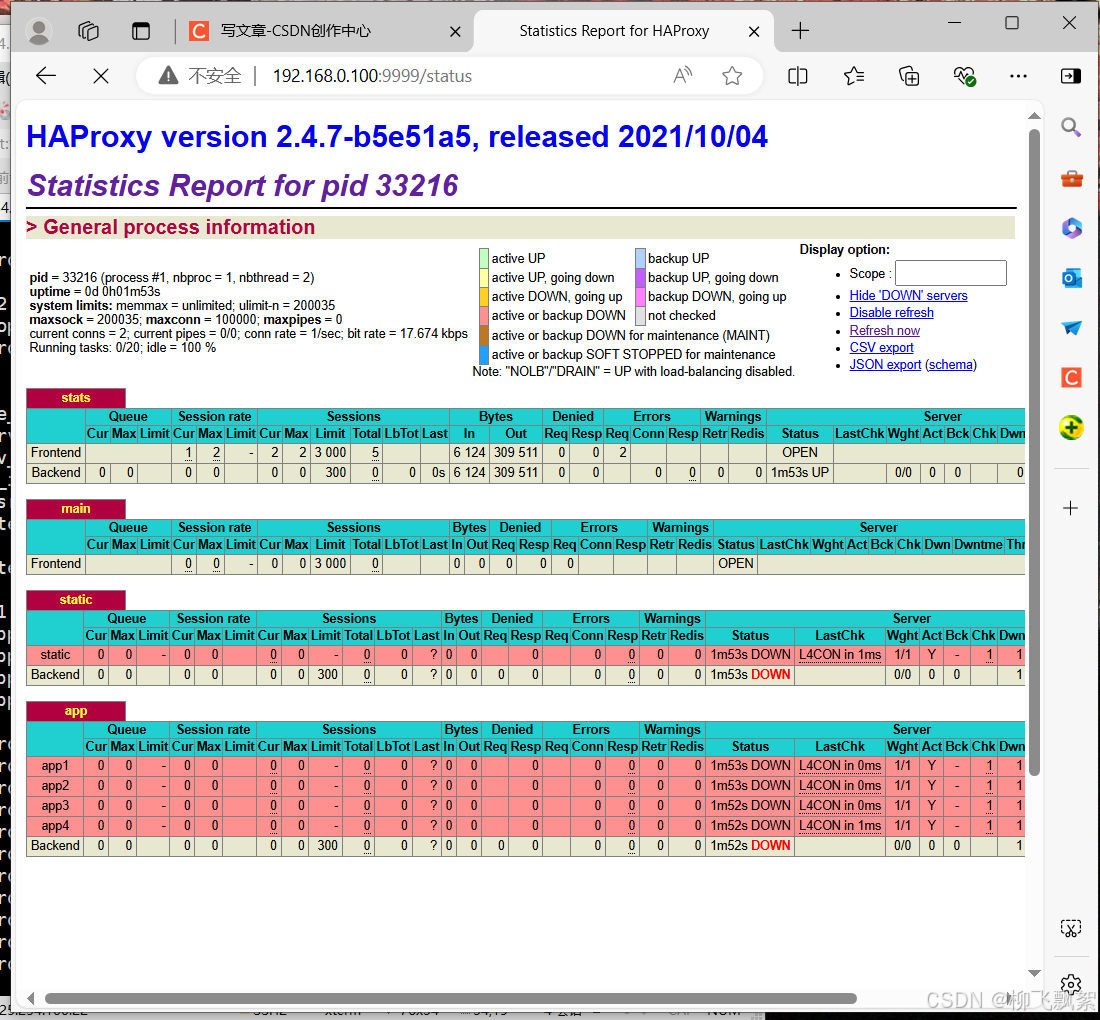Image resolution: width=1100 pixels, height=1020 pixels.
Task: Click the Refresh now link
Action: (884, 330)
